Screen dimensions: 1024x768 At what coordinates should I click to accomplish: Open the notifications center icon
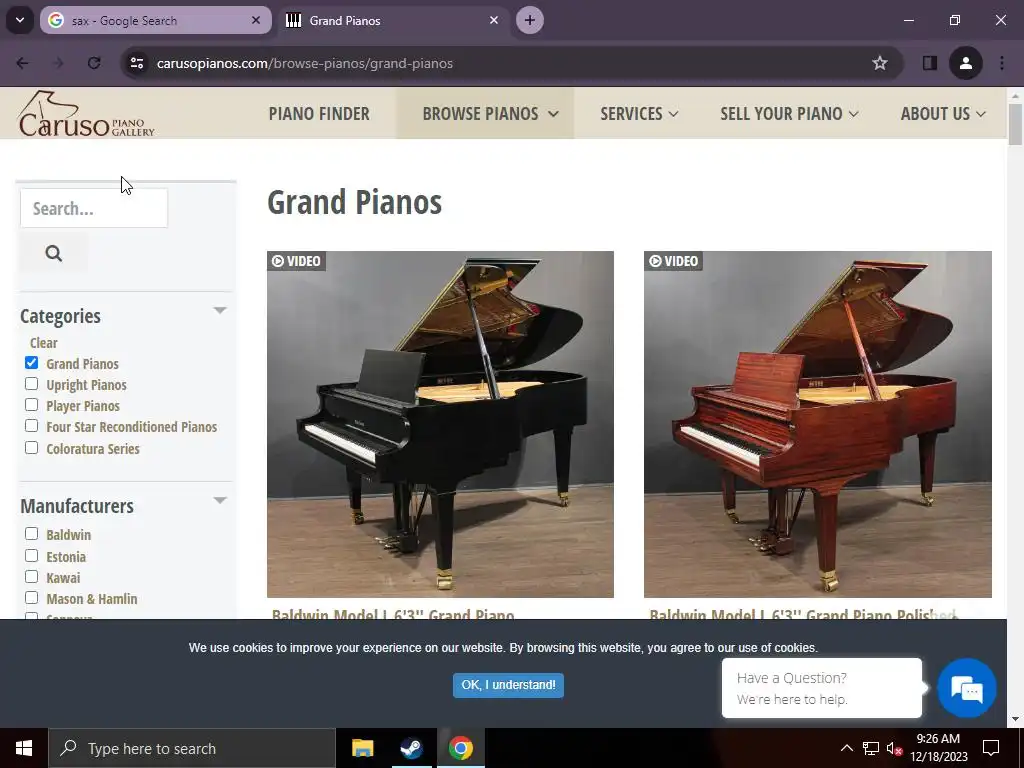coord(991,748)
